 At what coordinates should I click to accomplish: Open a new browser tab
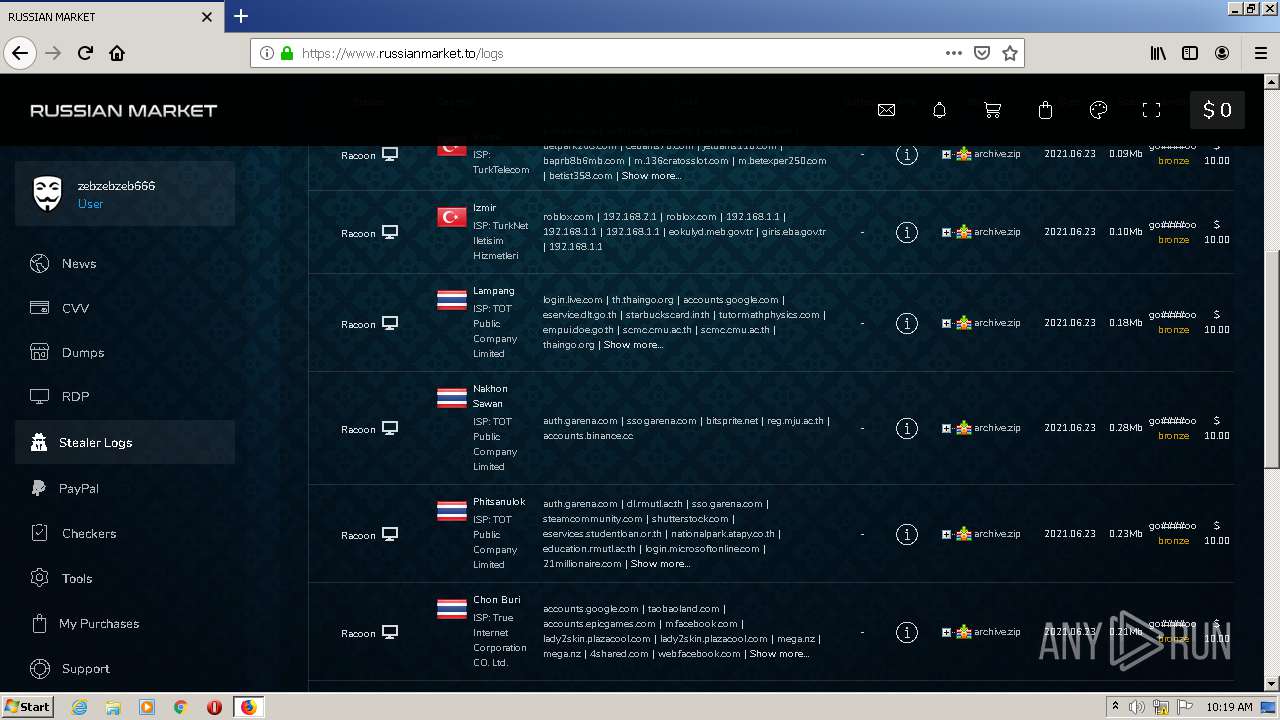tap(241, 16)
